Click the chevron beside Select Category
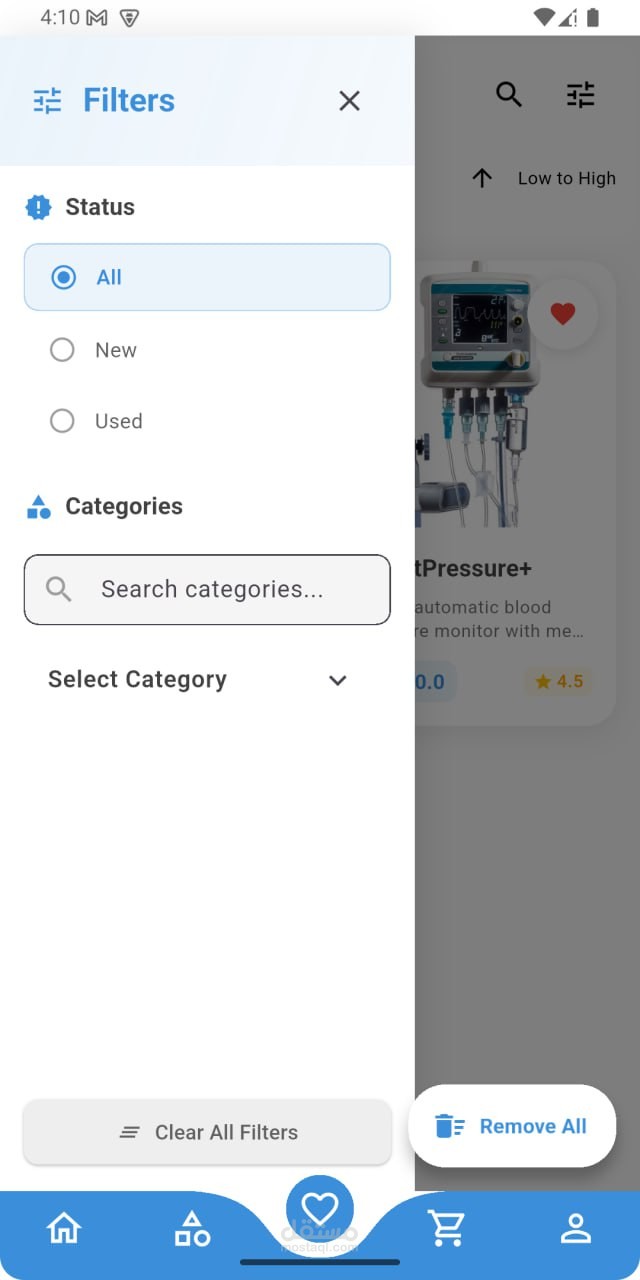 click(x=338, y=680)
